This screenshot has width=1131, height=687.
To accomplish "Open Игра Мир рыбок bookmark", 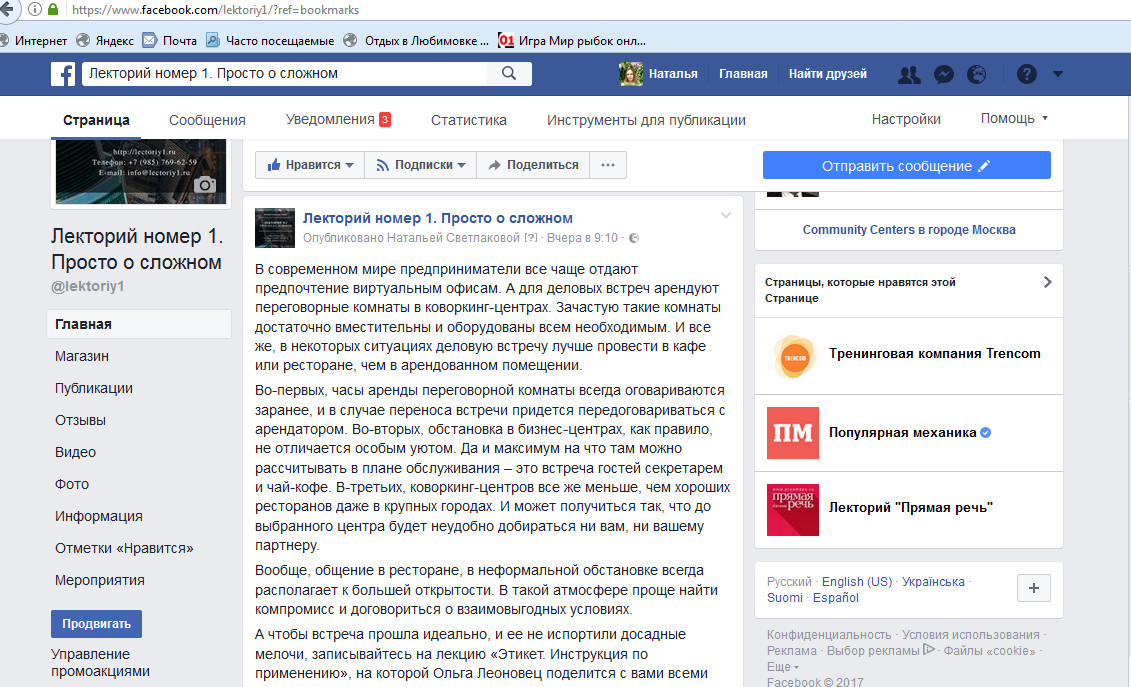I will [x=572, y=40].
